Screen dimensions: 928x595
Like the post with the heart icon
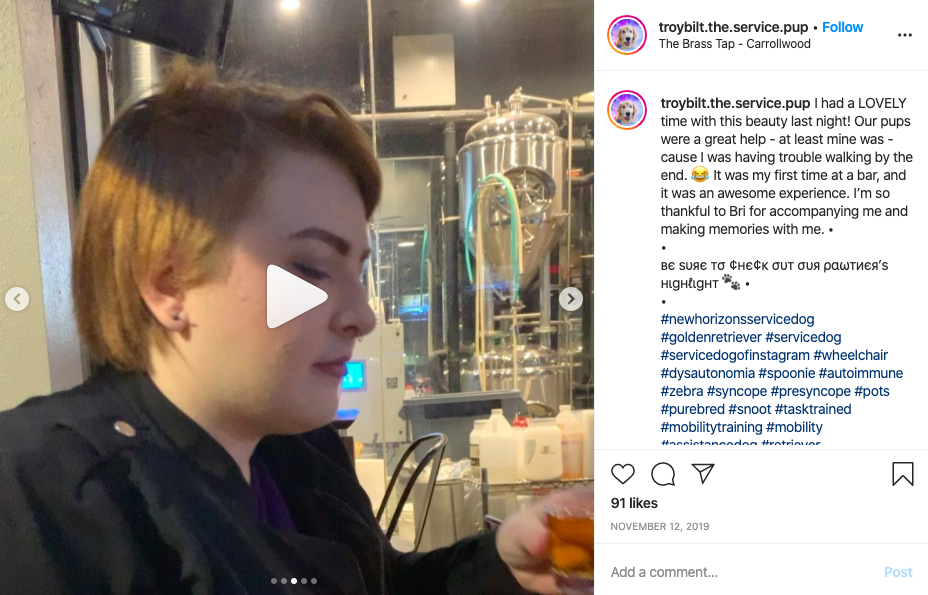click(x=623, y=474)
